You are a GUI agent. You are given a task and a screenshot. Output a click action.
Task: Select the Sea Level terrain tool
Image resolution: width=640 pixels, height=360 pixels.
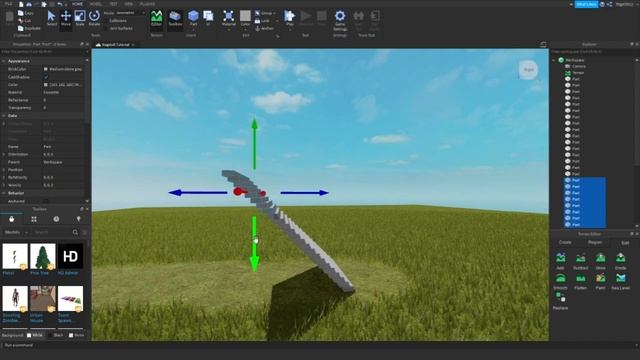coord(620,282)
